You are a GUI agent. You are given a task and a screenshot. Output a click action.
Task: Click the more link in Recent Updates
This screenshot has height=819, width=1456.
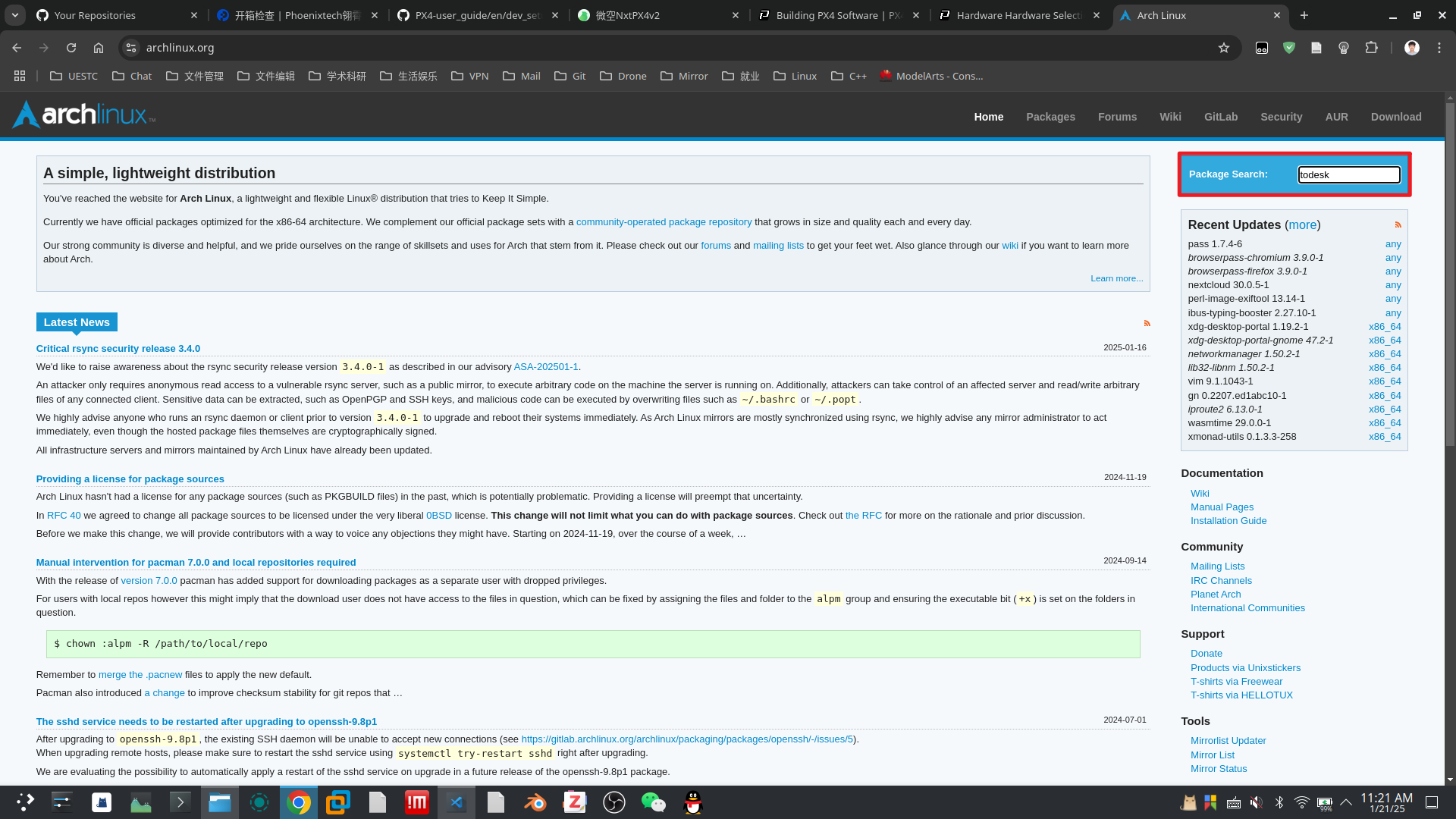pos(1303,225)
